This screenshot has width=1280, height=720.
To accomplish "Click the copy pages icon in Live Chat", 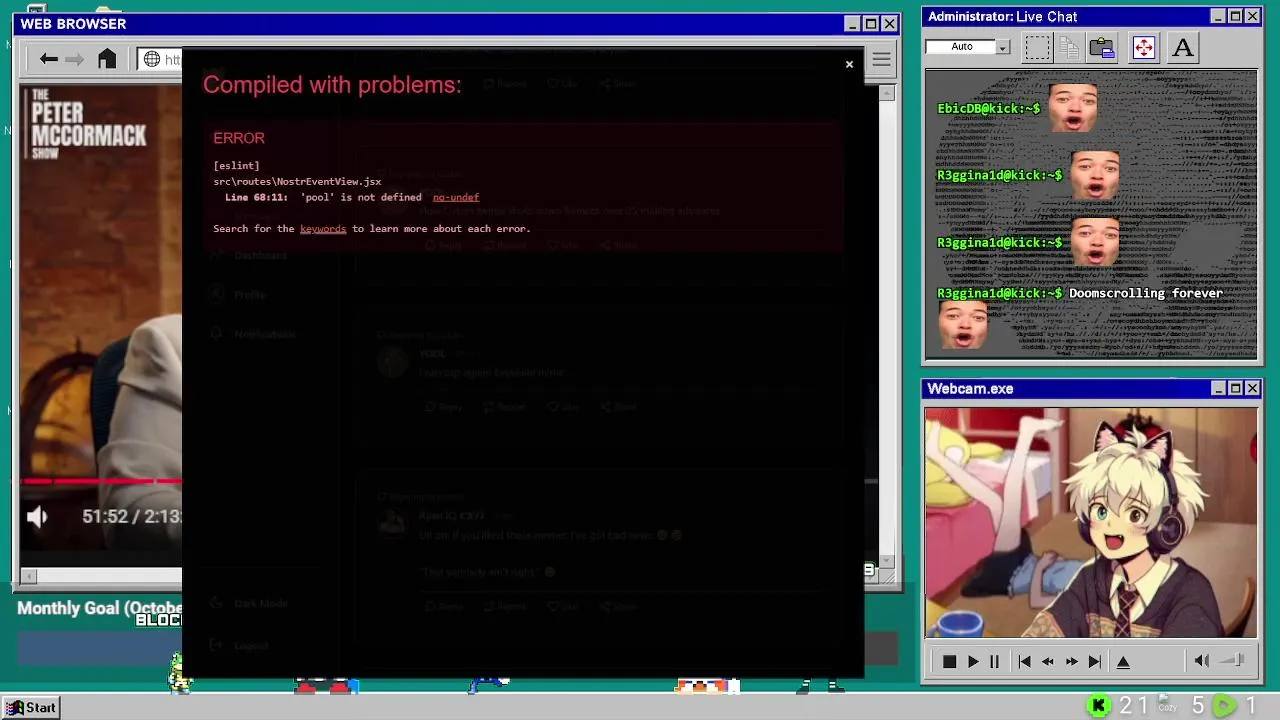I will [1069, 47].
